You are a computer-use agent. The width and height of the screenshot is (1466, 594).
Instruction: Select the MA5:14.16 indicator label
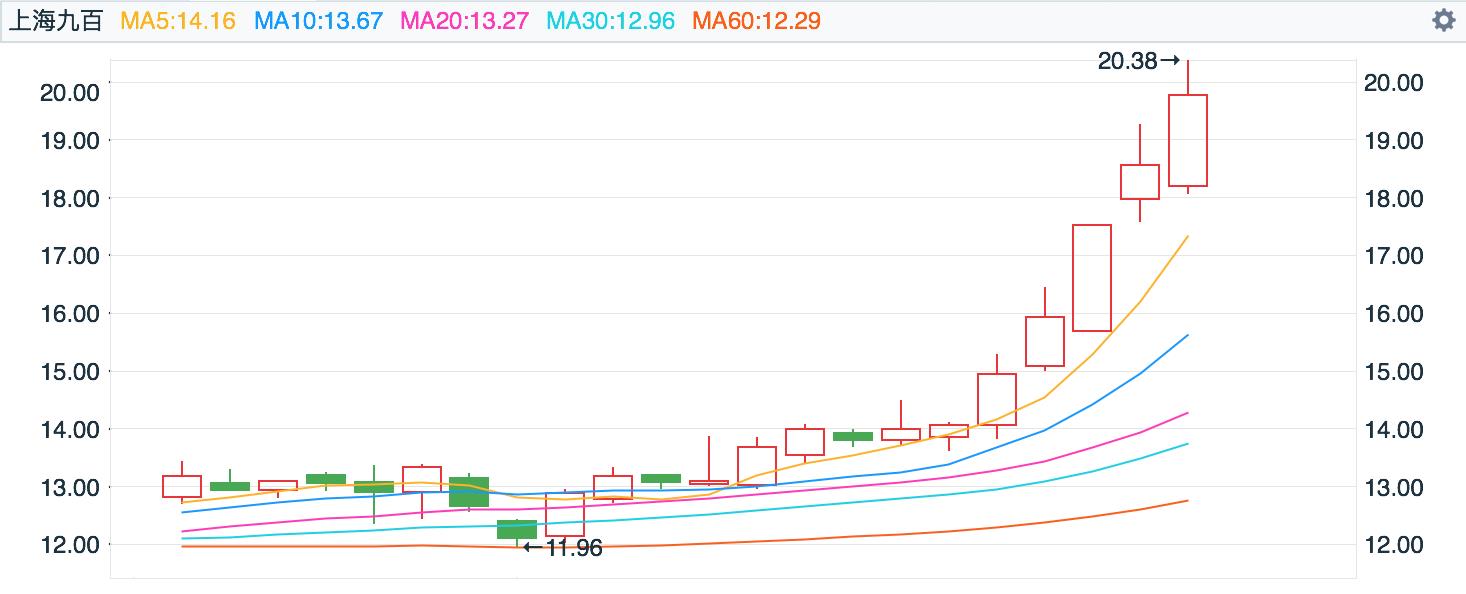click(178, 21)
